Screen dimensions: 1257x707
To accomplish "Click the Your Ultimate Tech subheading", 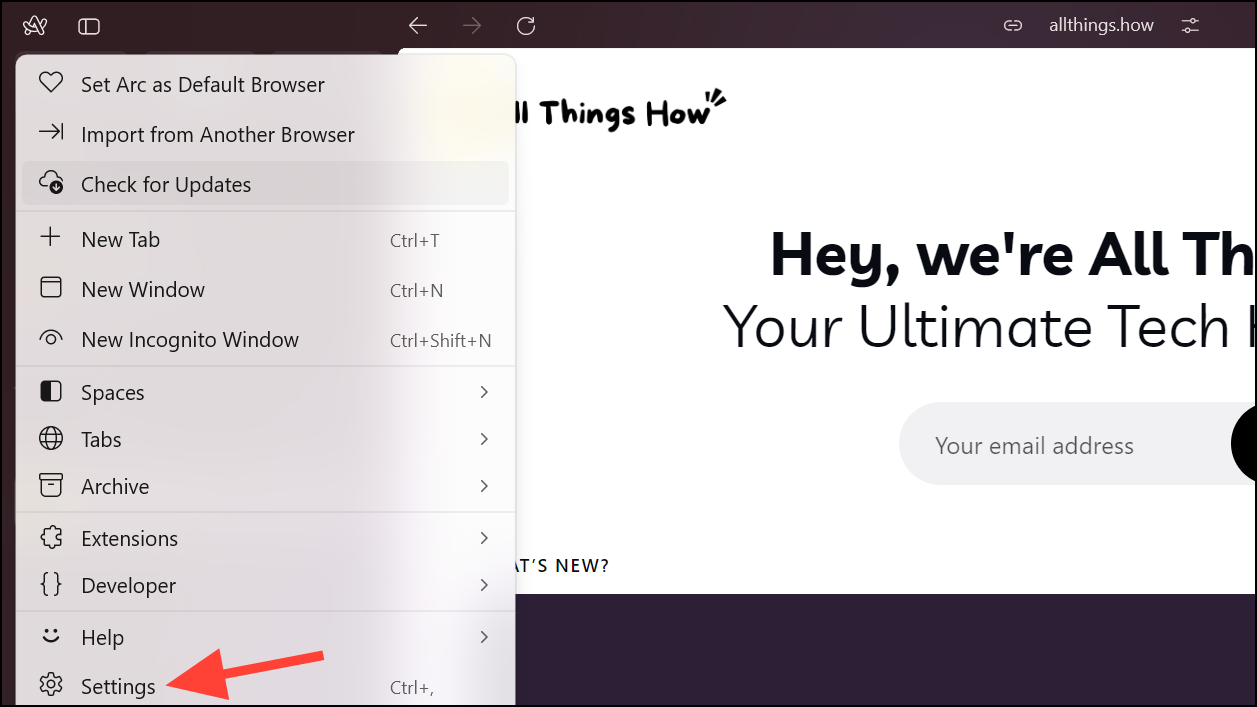I will pos(989,327).
